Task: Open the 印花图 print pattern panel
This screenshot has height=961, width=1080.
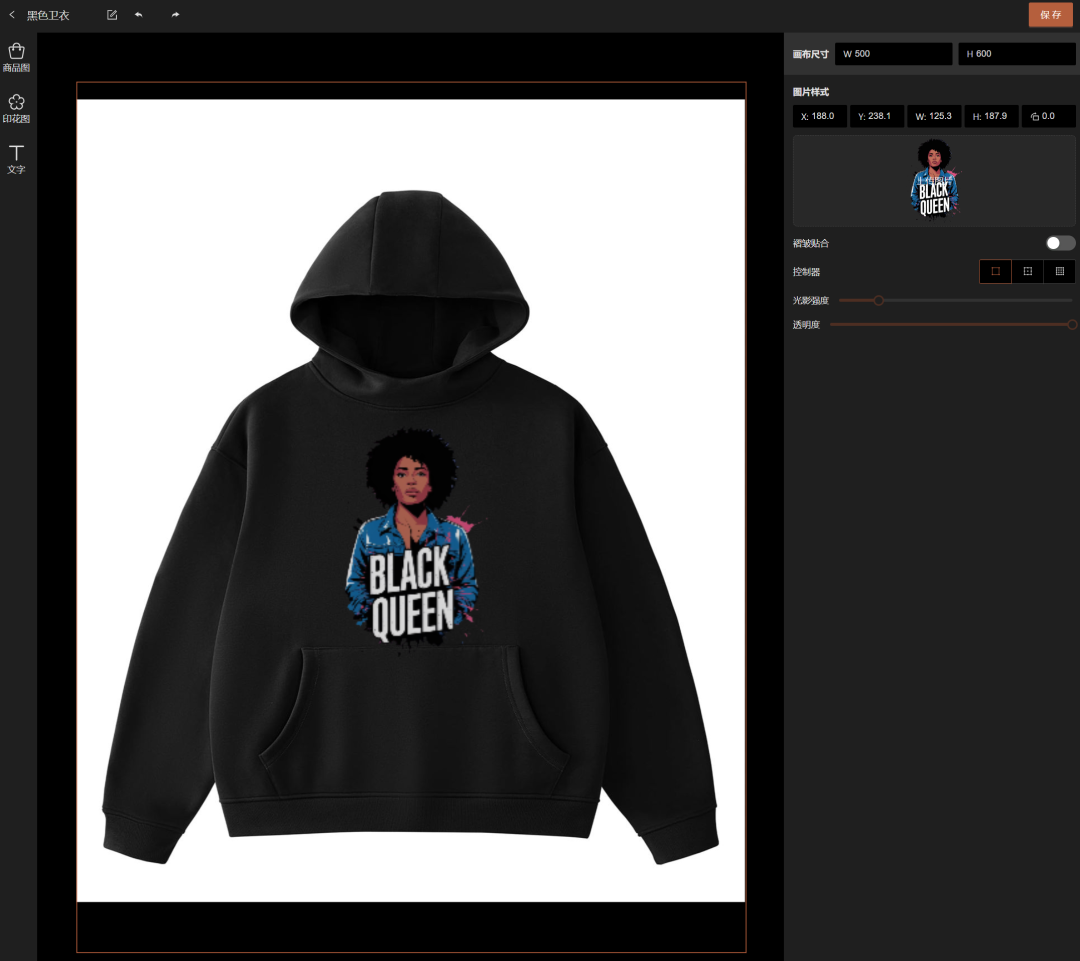Action: (17, 108)
